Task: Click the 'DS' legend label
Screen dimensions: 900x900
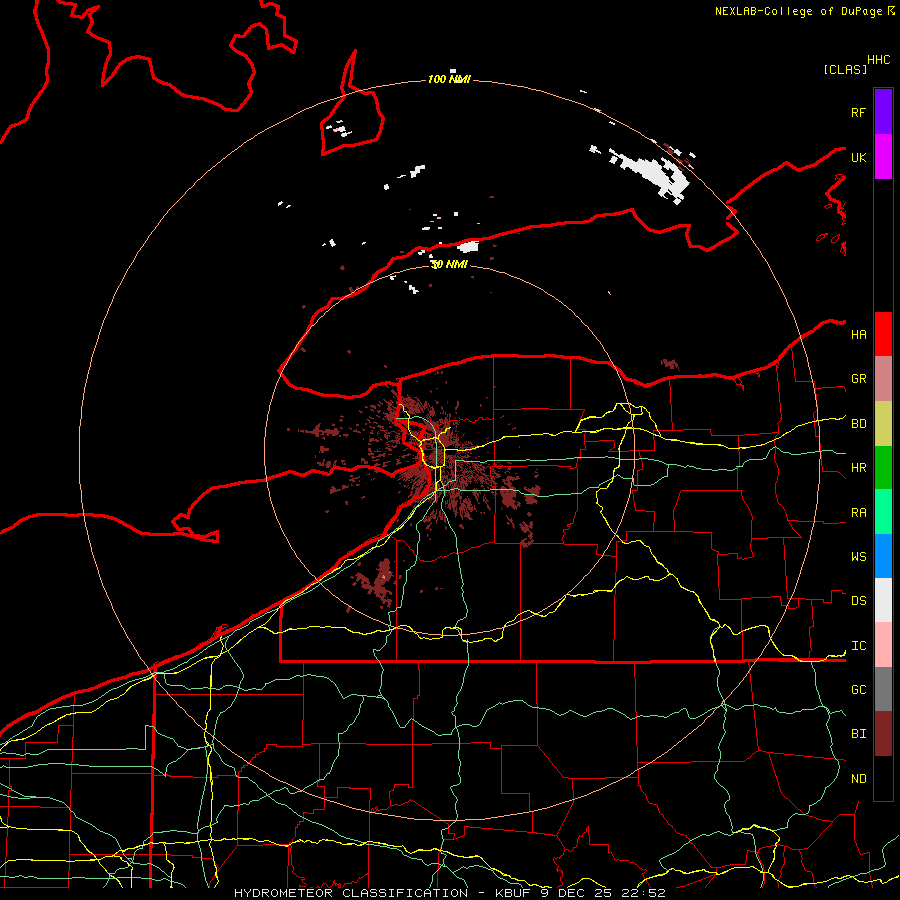Action: click(x=859, y=601)
